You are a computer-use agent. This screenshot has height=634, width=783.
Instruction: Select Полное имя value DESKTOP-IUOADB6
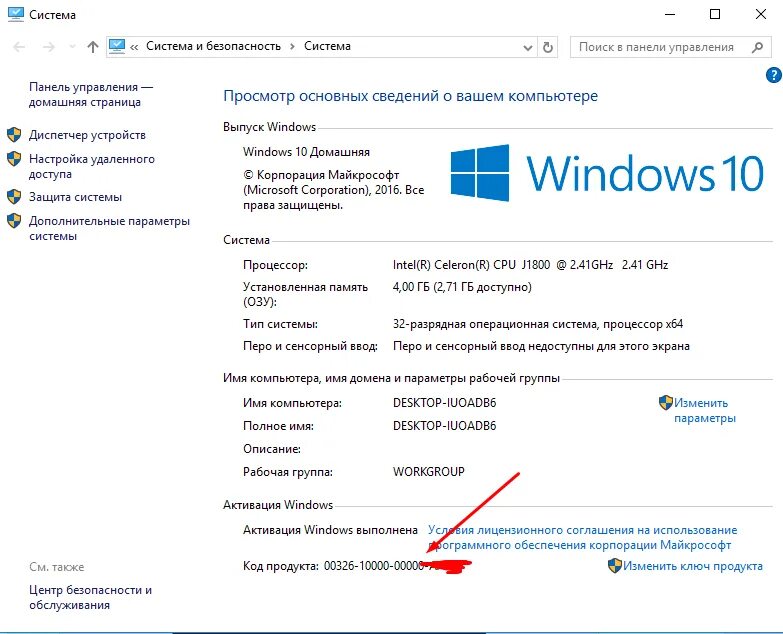[x=444, y=426]
